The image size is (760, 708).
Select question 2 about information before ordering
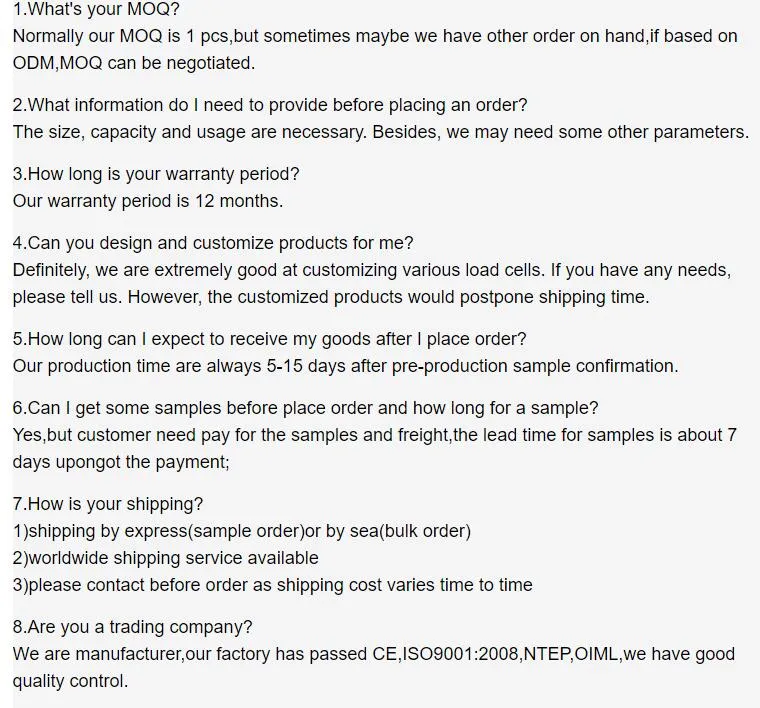point(270,105)
